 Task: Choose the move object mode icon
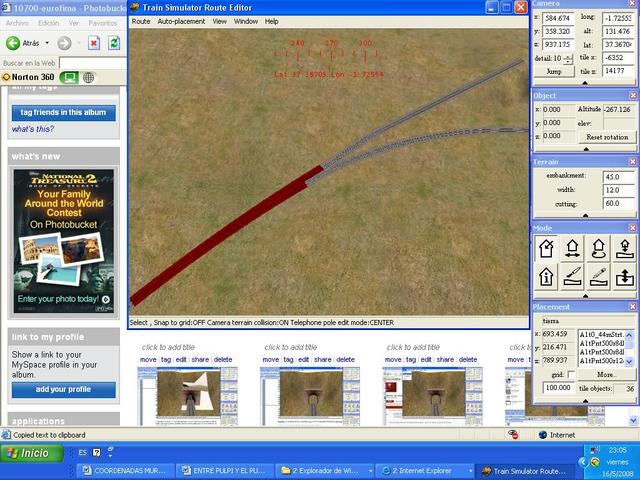pos(573,249)
